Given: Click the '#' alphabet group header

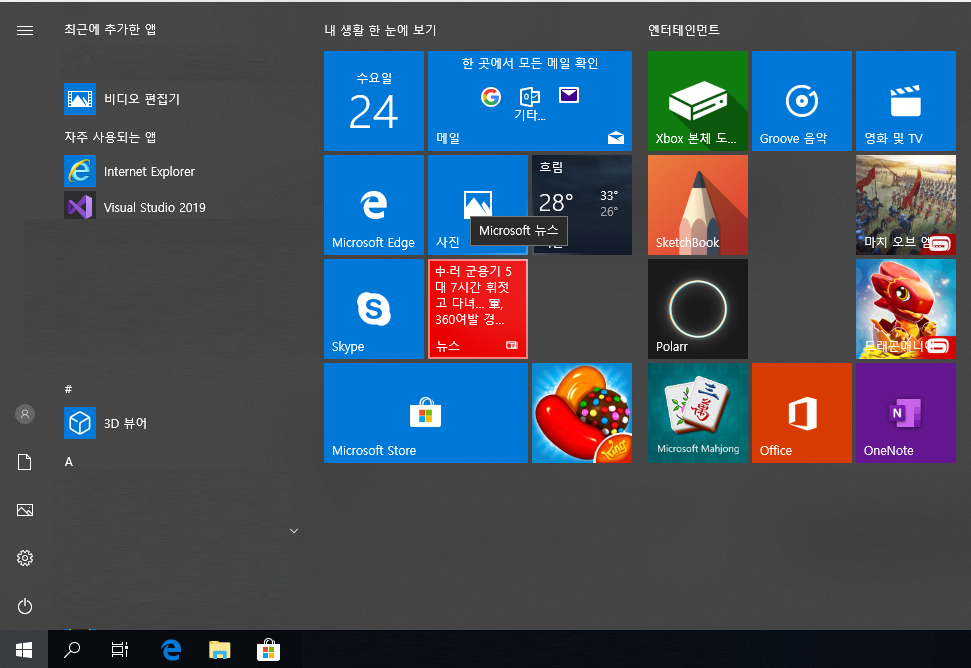Looking at the screenshot, I should [x=68, y=389].
